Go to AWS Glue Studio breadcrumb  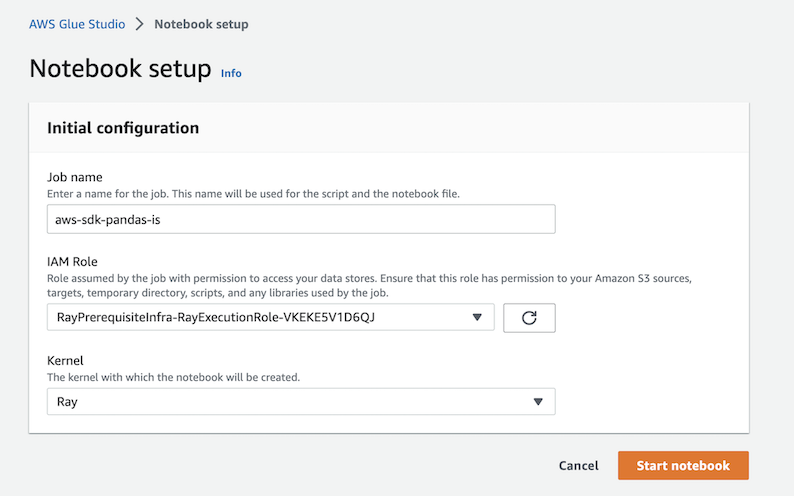click(x=77, y=24)
